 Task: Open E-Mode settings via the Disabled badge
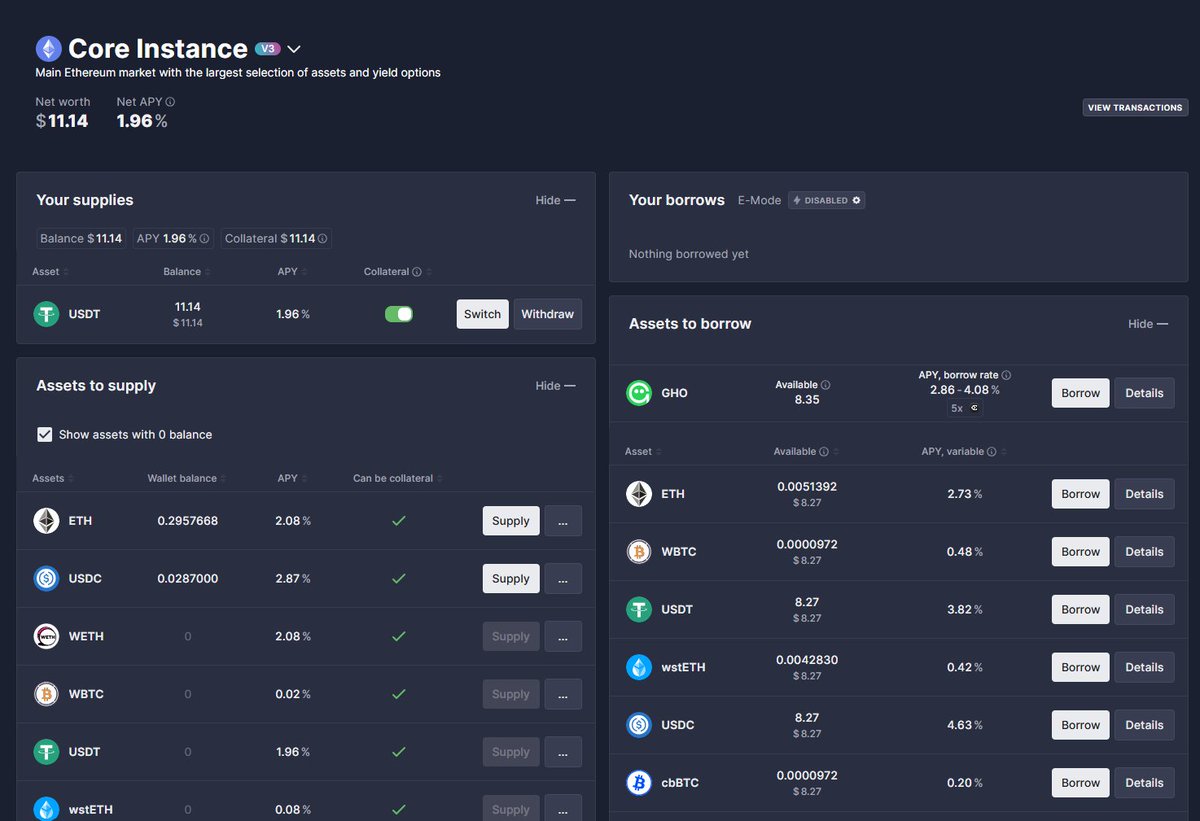[x=827, y=200]
